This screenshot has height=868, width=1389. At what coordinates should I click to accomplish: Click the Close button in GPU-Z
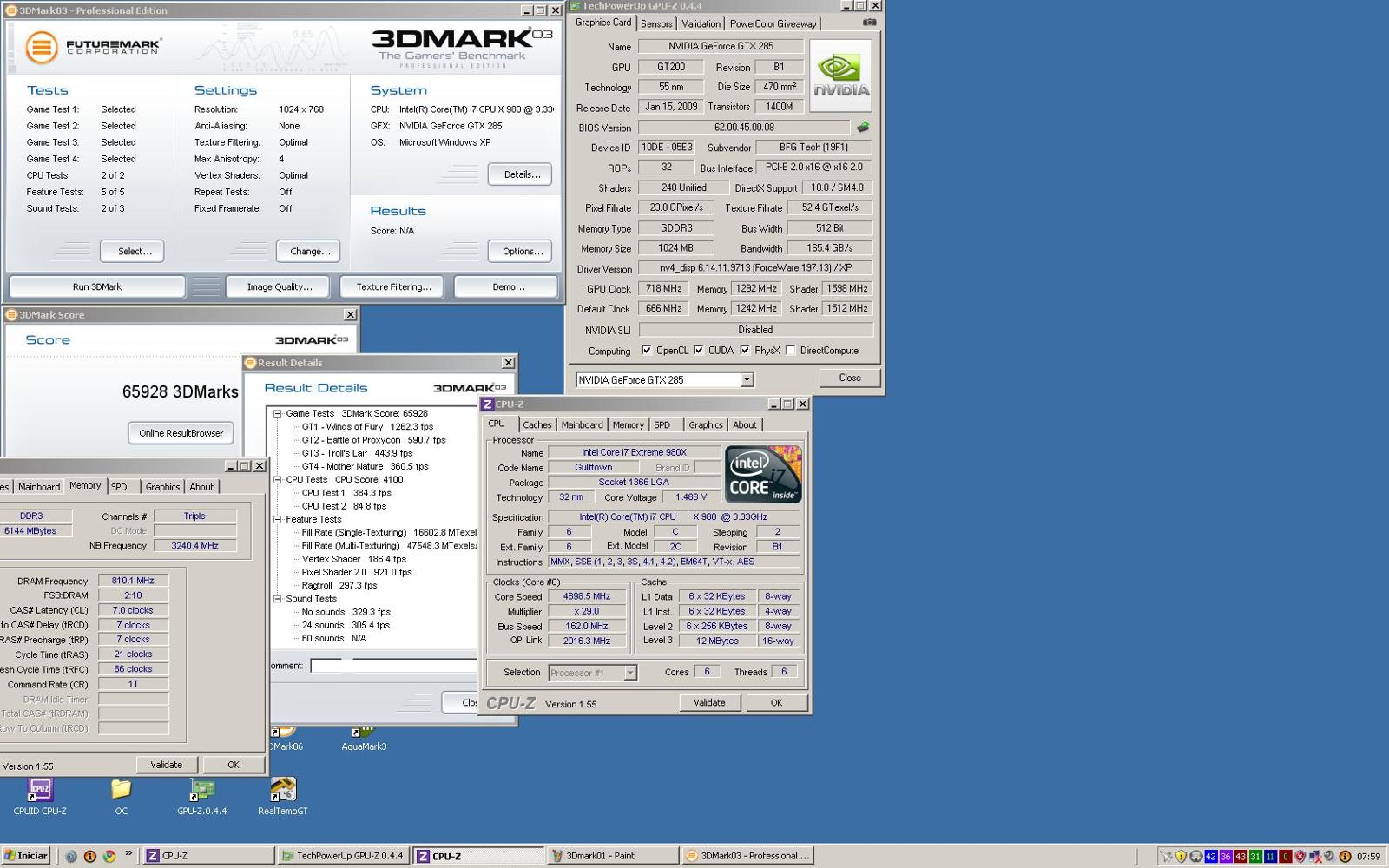[850, 378]
